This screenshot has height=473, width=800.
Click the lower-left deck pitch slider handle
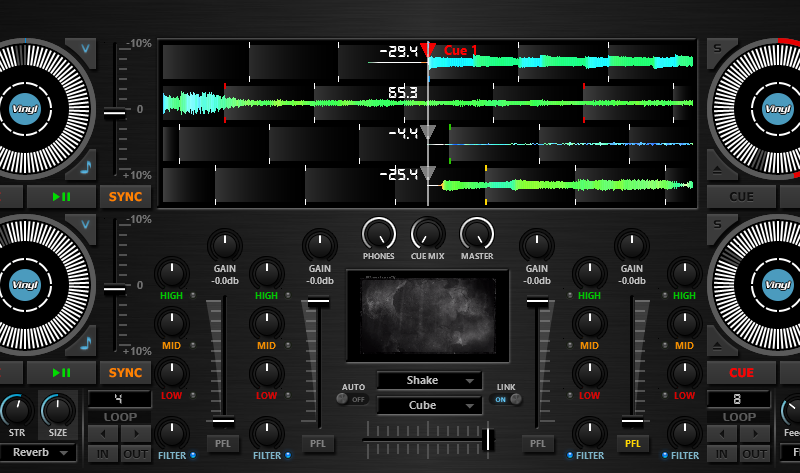115,290
